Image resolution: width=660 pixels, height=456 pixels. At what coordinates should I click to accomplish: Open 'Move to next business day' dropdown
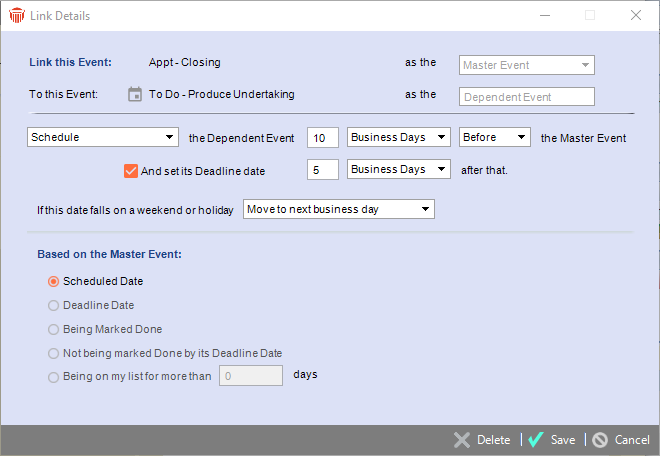[339, 209]
